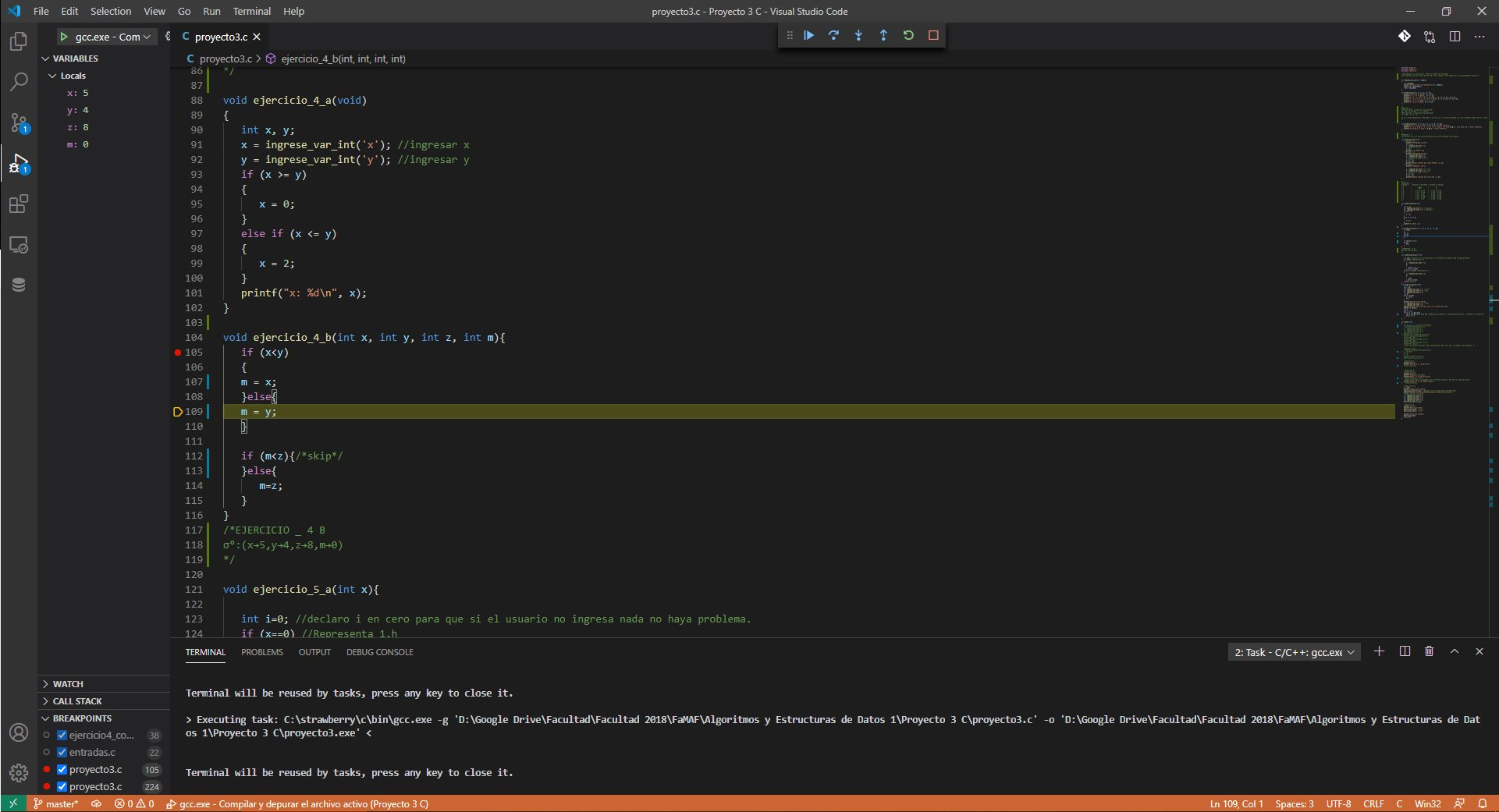Toggle breakpoints for proyecto3.c 105
The height and width of the screenshot is (812, 1499).
click(61, 769)
